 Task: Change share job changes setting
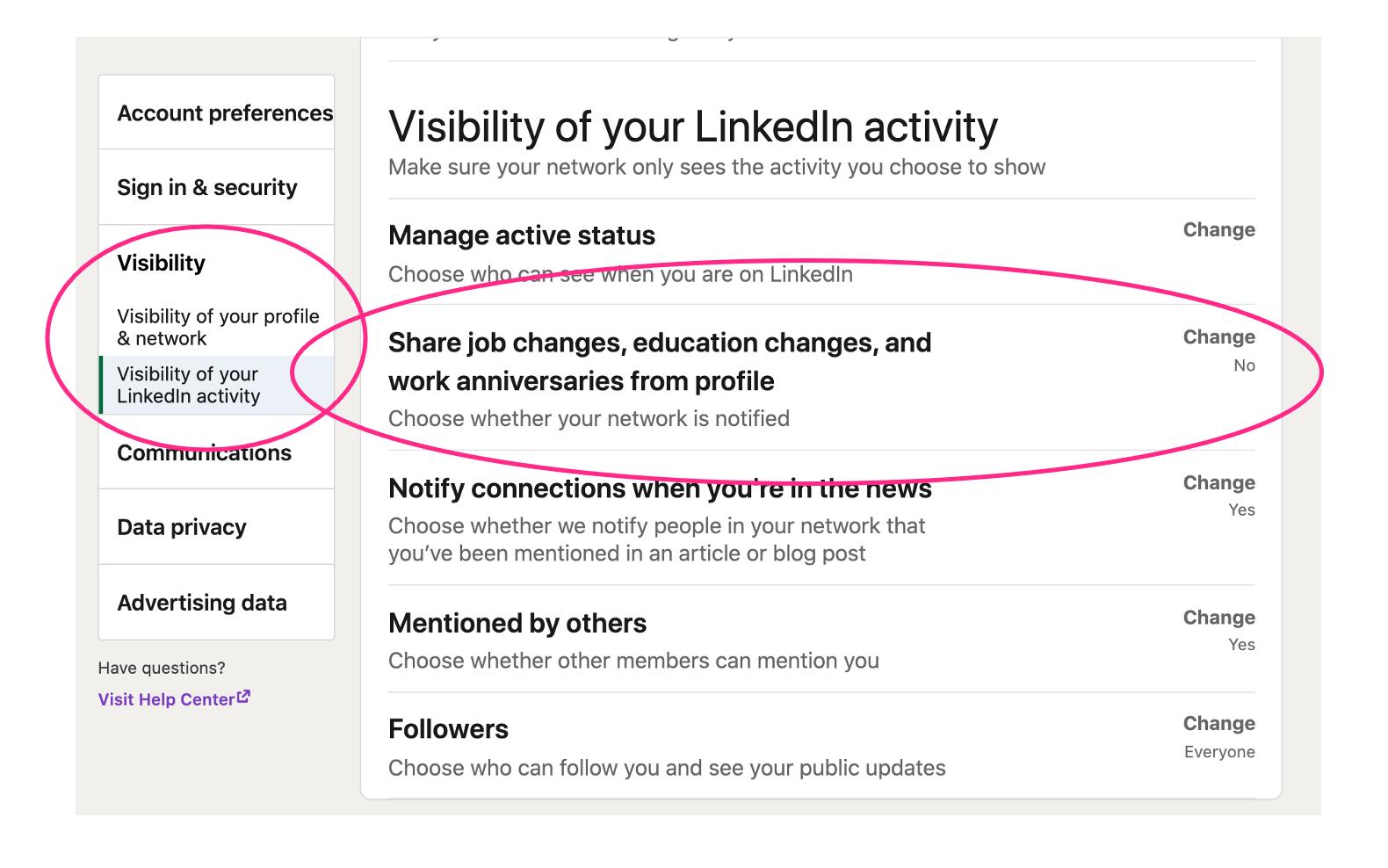(1218, 337)
